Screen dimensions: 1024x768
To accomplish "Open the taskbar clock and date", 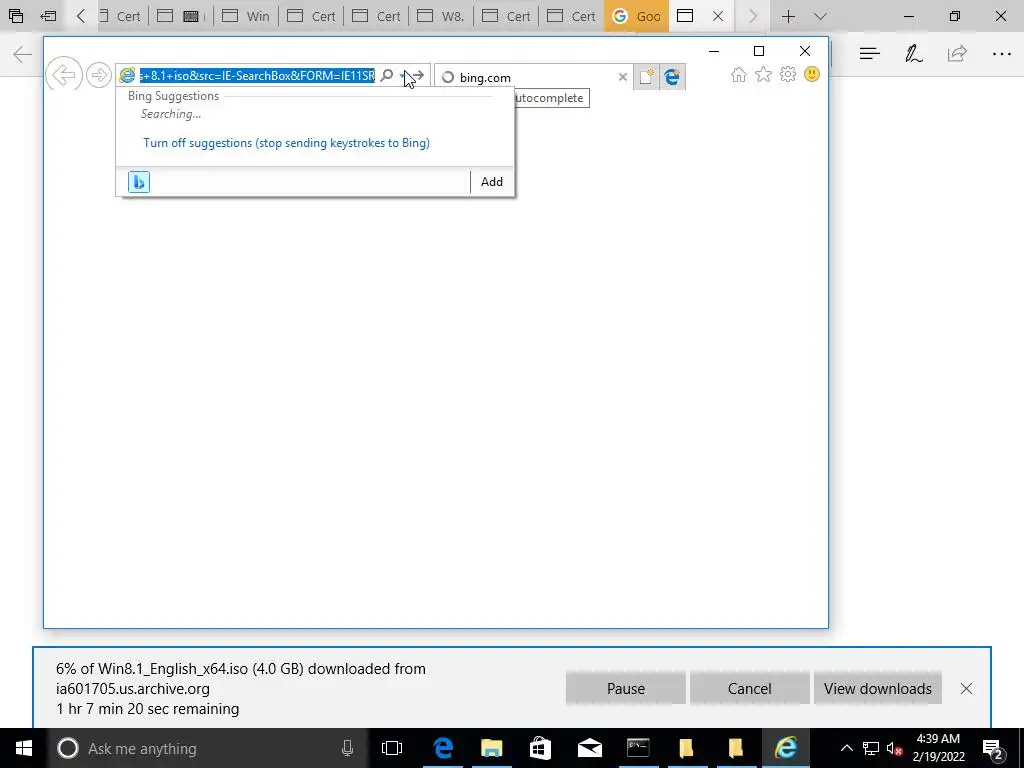I will (x=938, y=748).
